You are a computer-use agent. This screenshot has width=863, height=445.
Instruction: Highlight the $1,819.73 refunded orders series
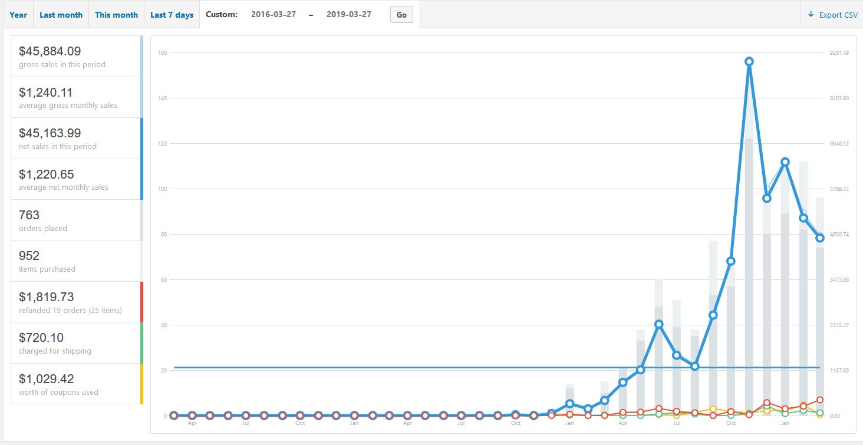(74, 302)
